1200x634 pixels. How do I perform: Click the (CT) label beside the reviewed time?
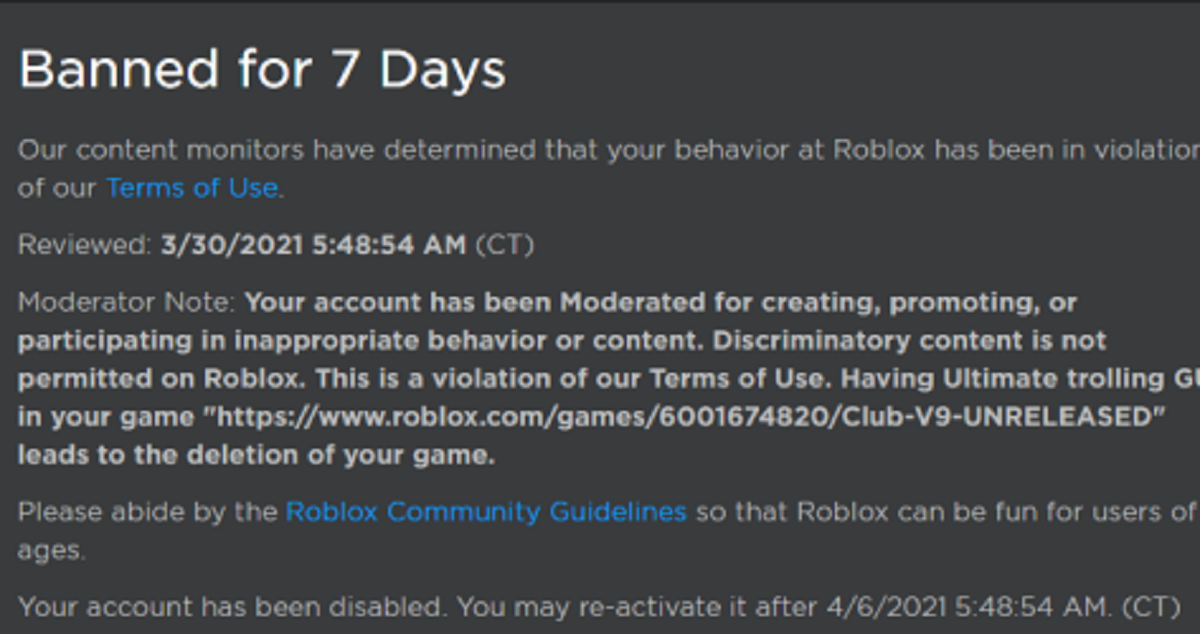(x=504, y=245)
